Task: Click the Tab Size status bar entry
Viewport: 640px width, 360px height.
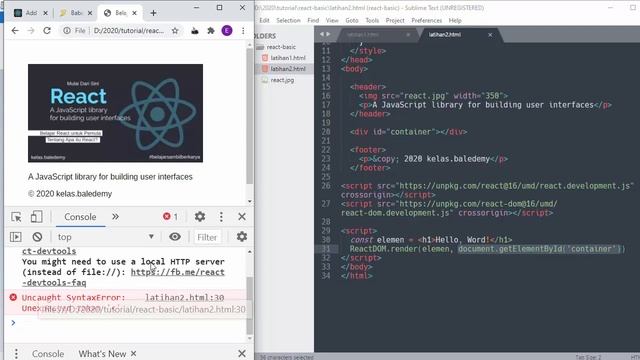Action: pos(588,357)
